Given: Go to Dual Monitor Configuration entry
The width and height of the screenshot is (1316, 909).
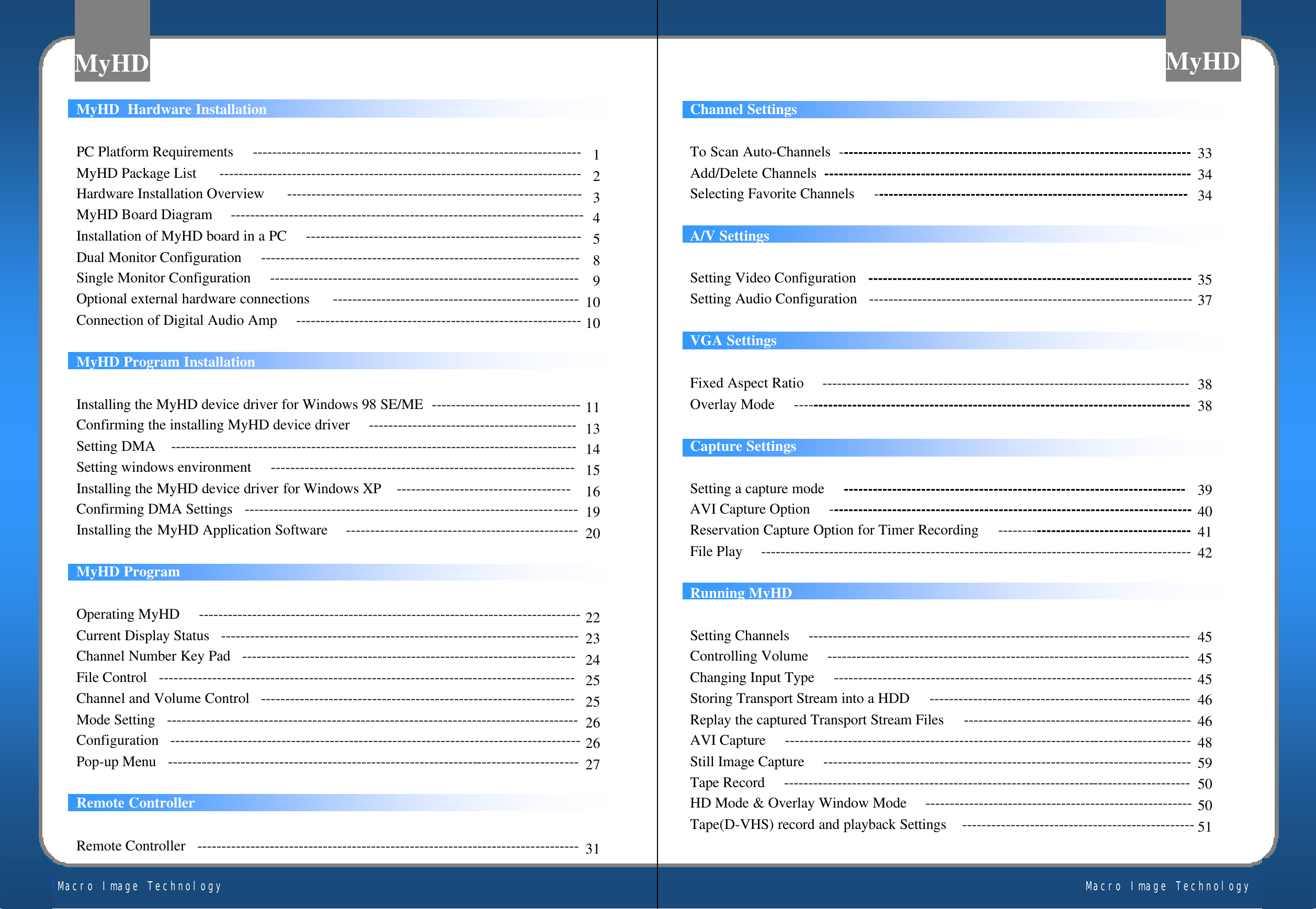Looking at the screenshot, I should coord(158,257).
